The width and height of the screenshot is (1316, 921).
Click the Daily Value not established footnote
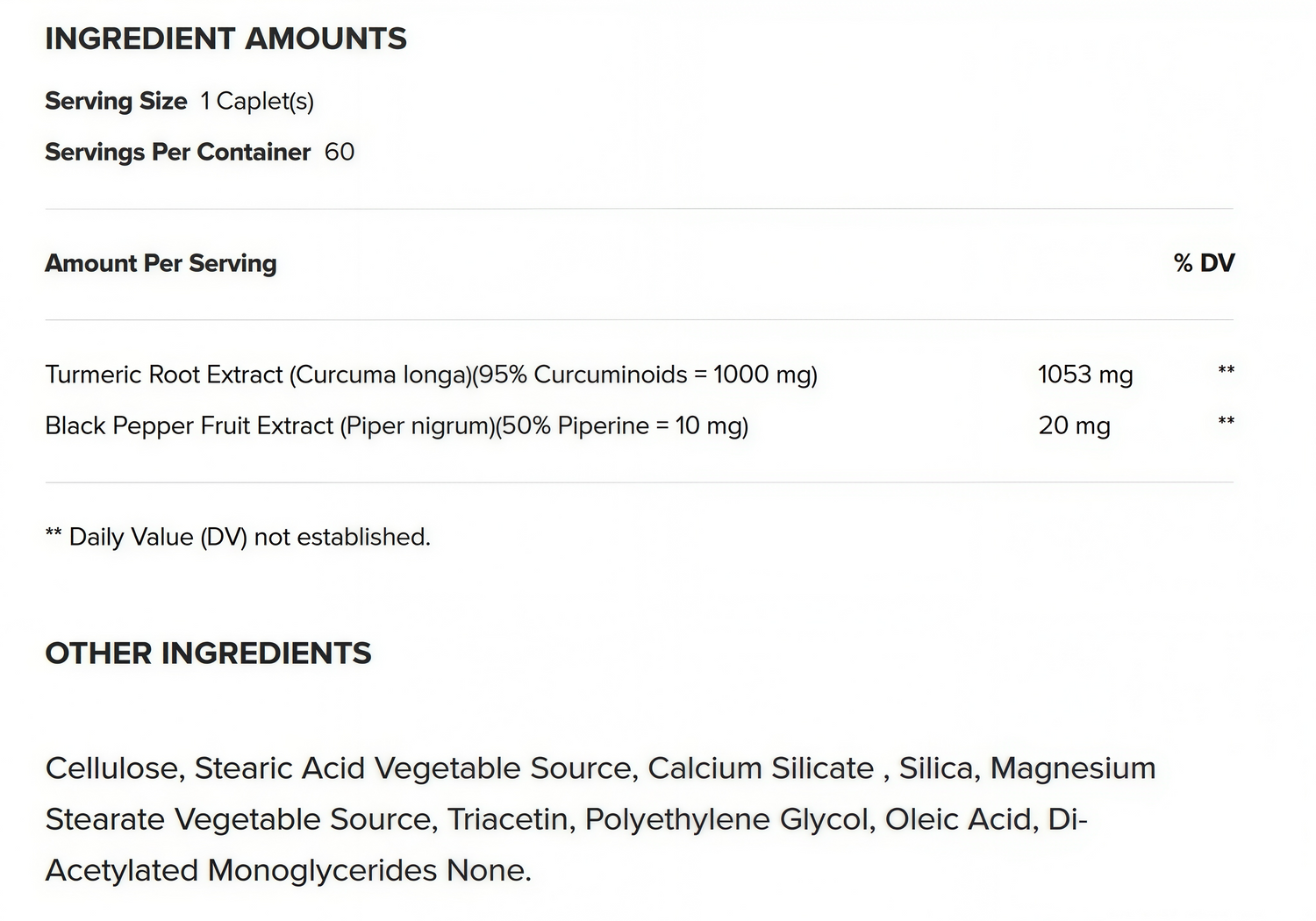point(238,537)
